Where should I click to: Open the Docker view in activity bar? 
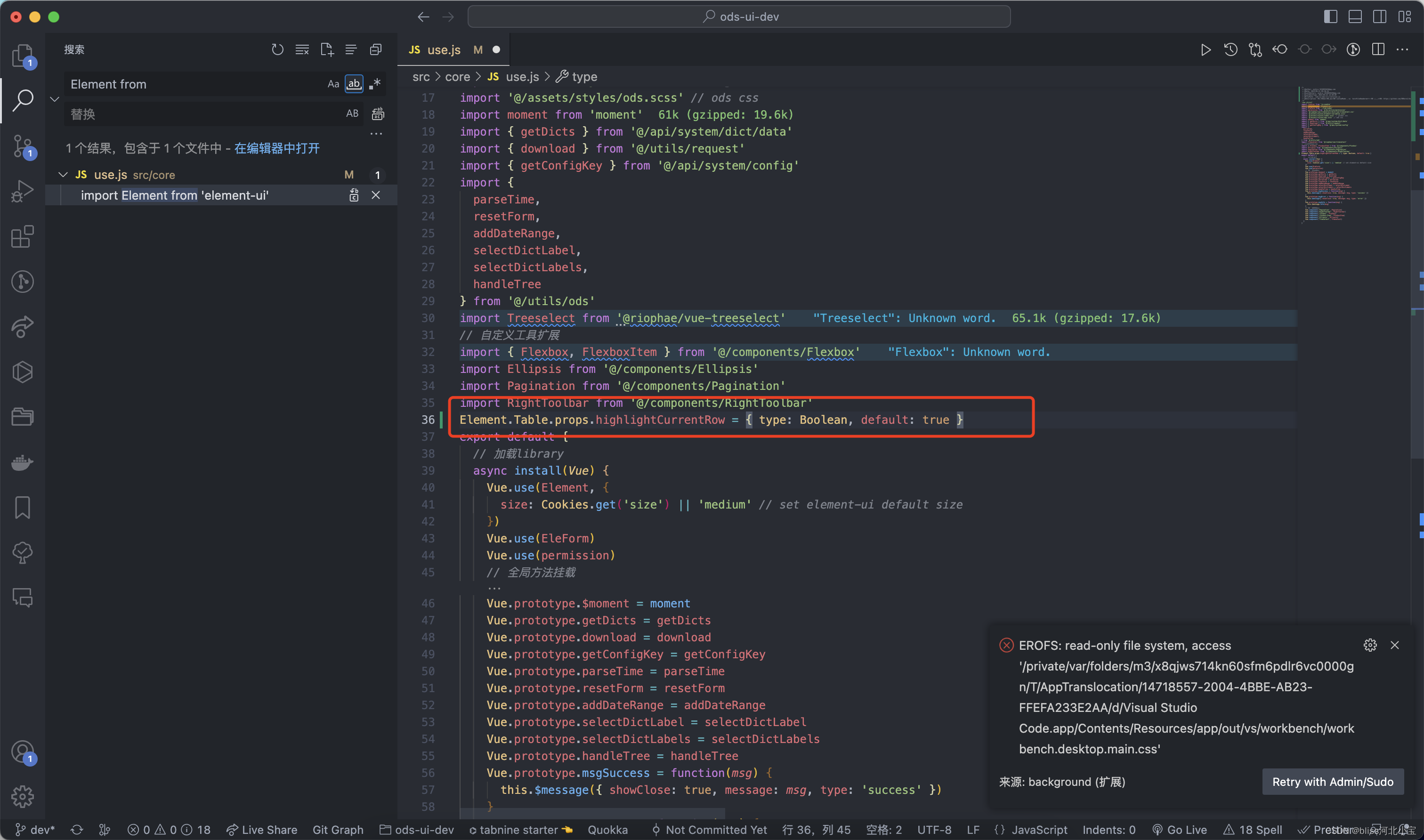[23, 462]
